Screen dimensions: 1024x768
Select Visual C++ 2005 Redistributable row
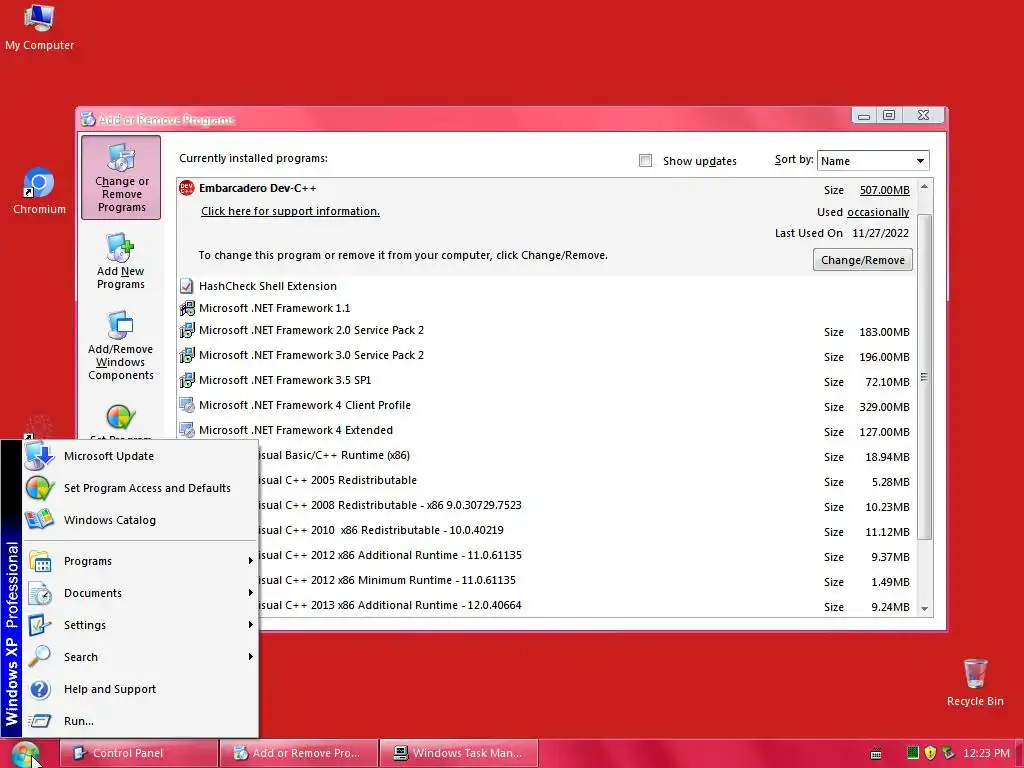pos(546,481)
